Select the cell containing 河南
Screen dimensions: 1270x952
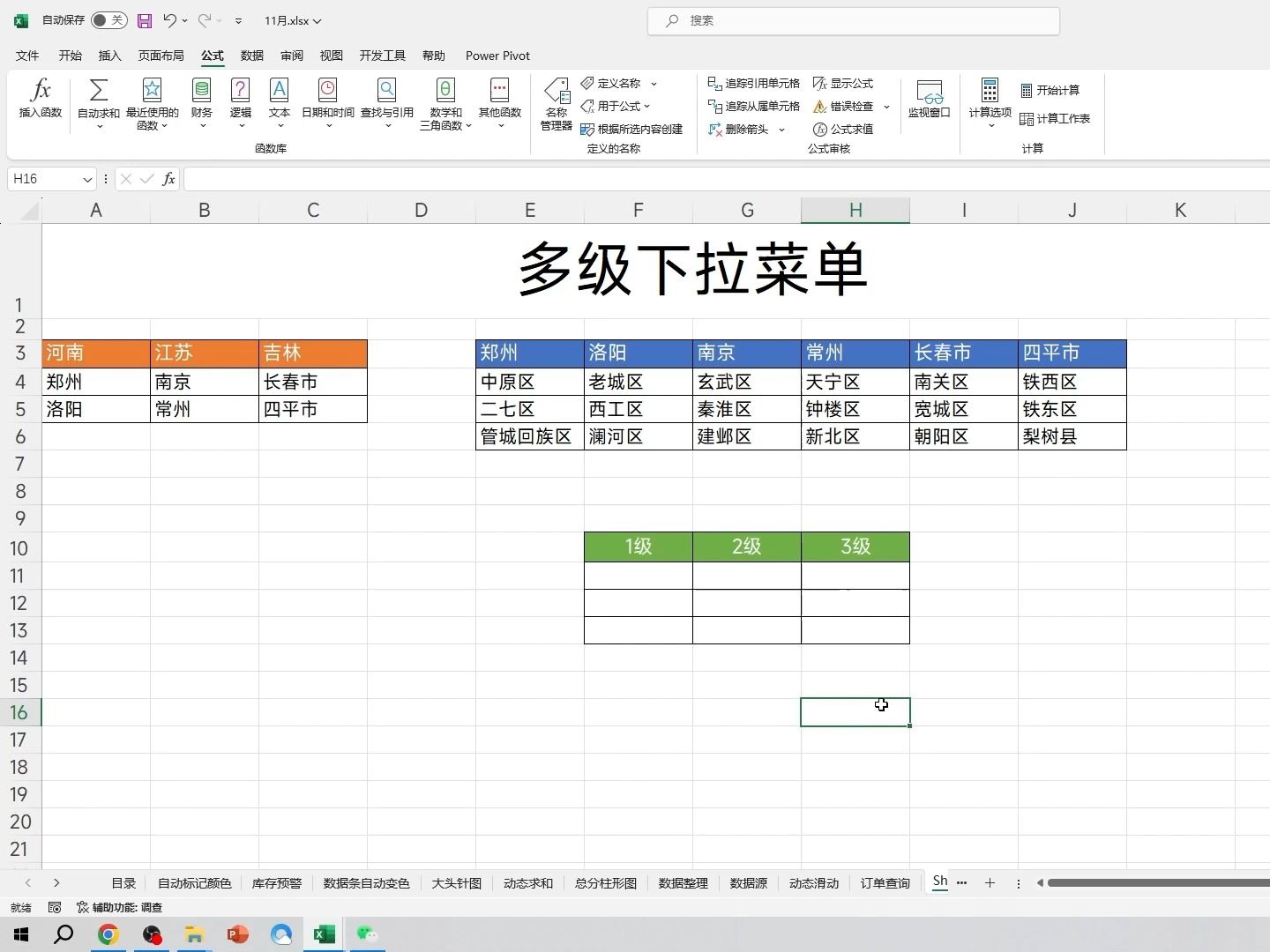[x=96, y=353]
